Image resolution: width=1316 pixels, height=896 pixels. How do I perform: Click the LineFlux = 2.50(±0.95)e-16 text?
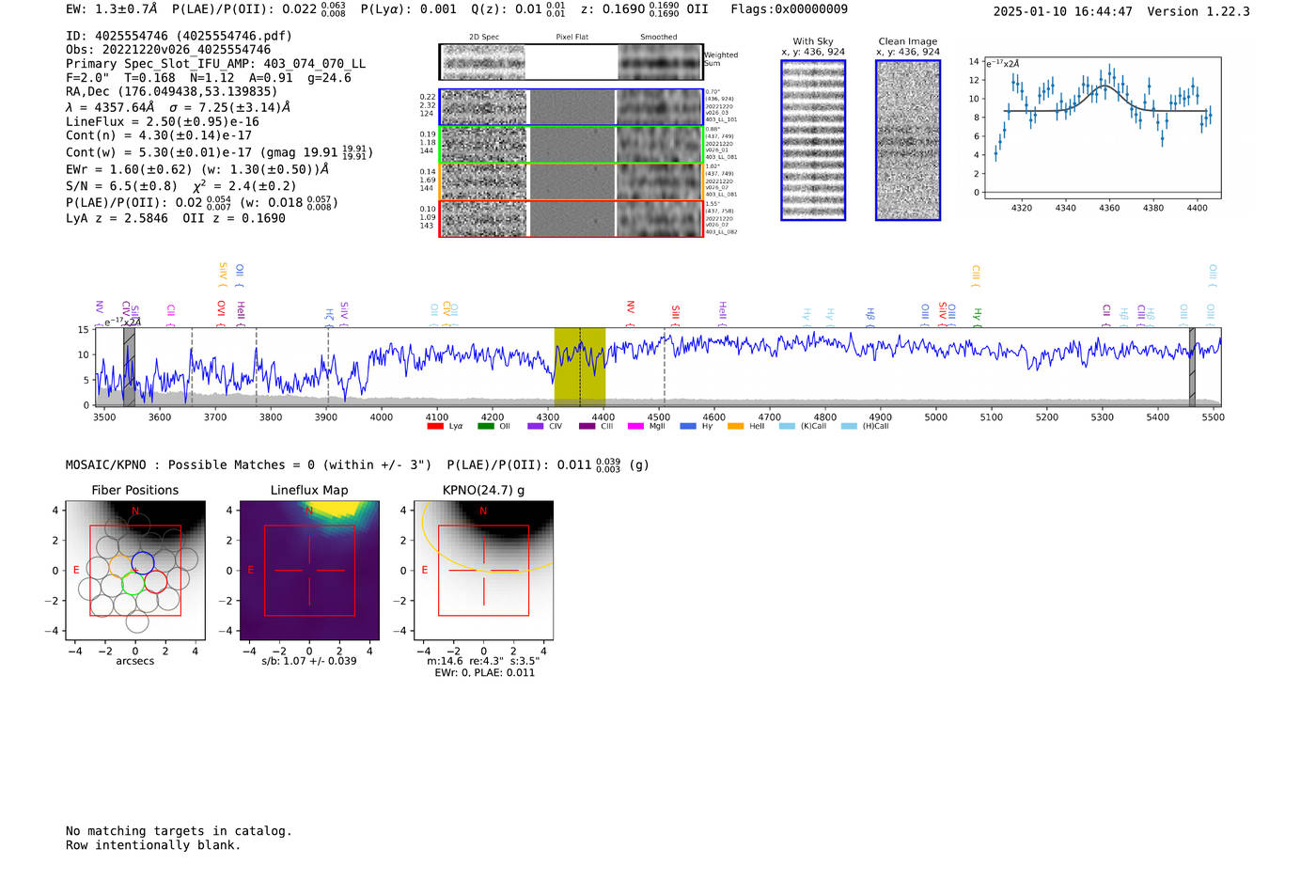click(163, 122)
